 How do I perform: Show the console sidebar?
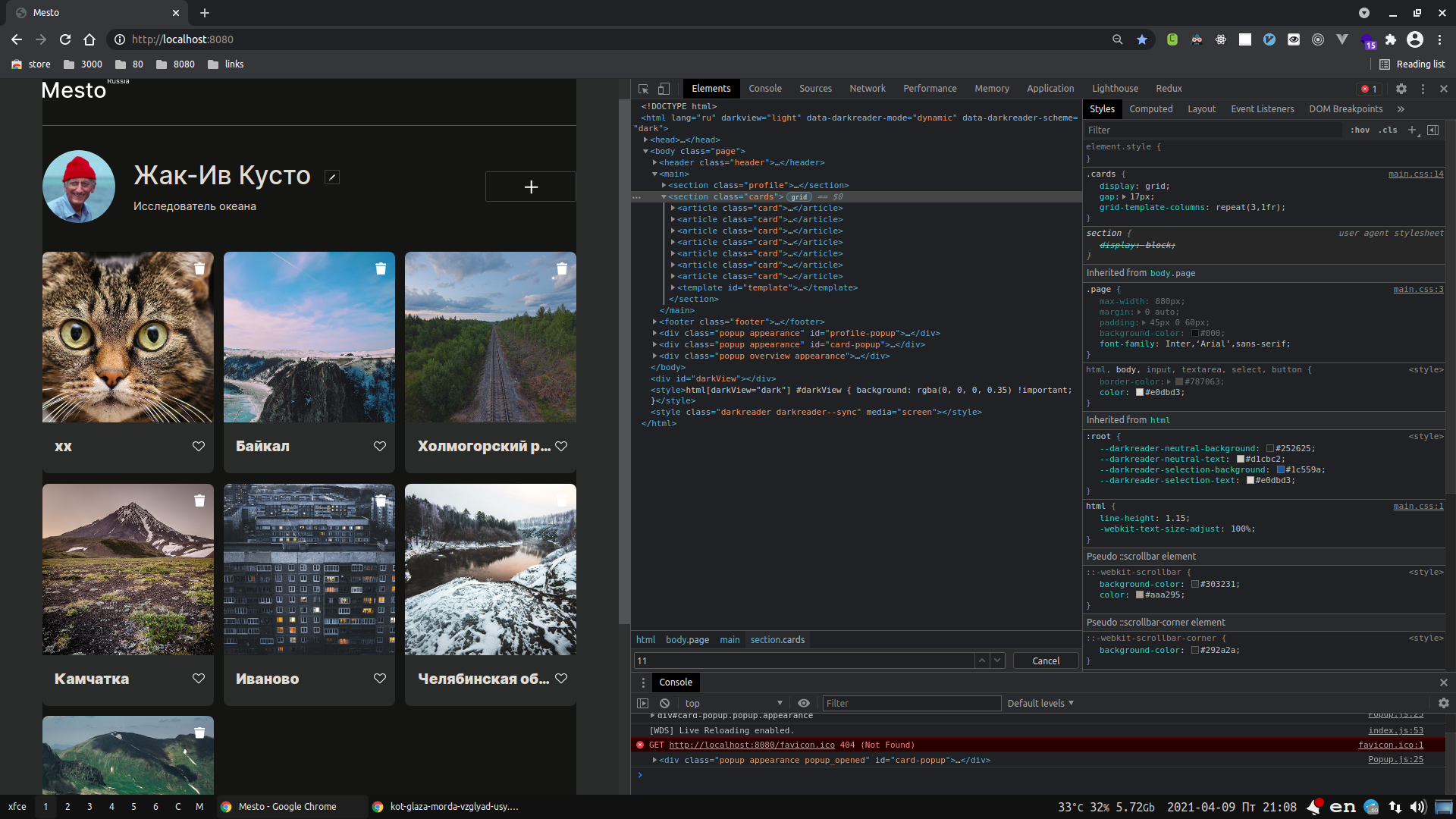pos(642,703)
